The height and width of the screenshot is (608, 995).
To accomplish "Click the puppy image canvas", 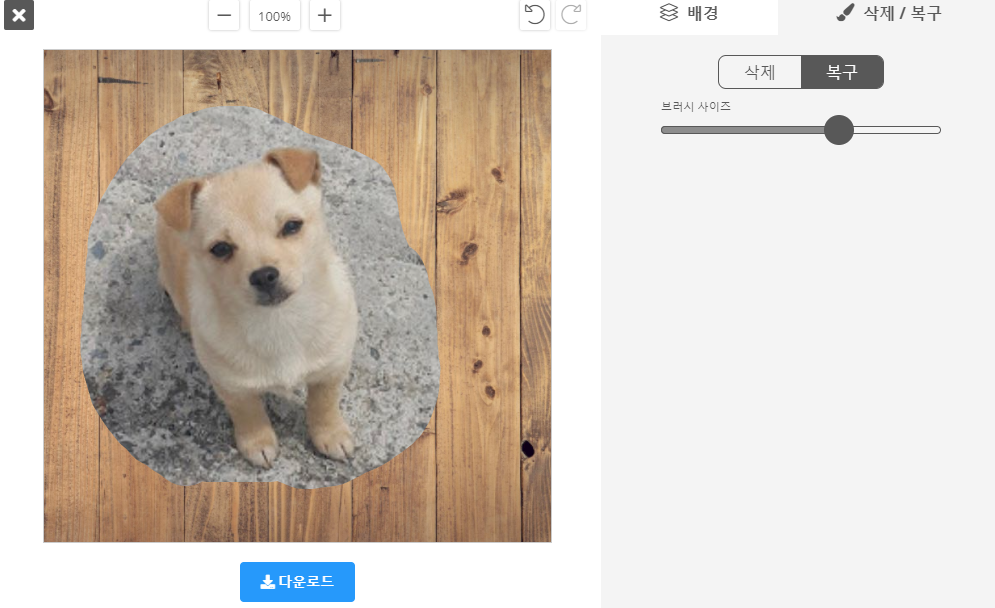I will (297, 296).
